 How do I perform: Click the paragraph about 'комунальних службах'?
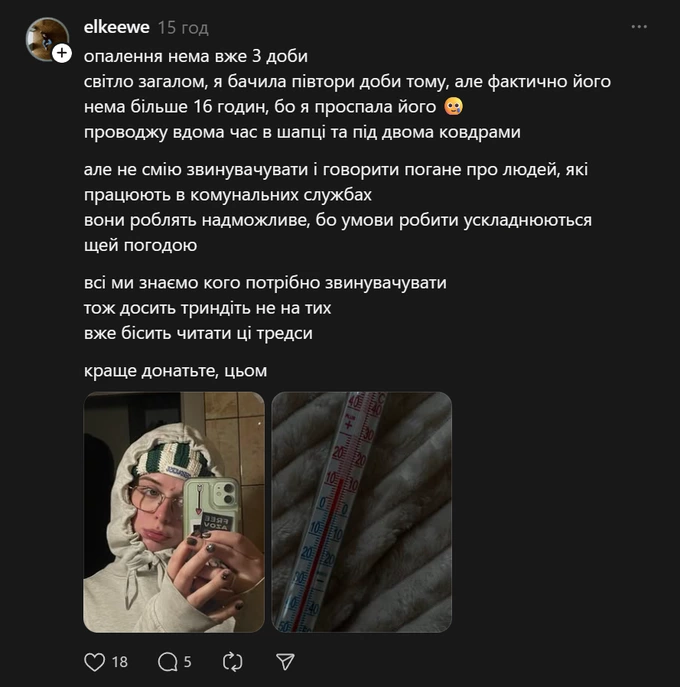pyautogui.click(x=338, y=207)
